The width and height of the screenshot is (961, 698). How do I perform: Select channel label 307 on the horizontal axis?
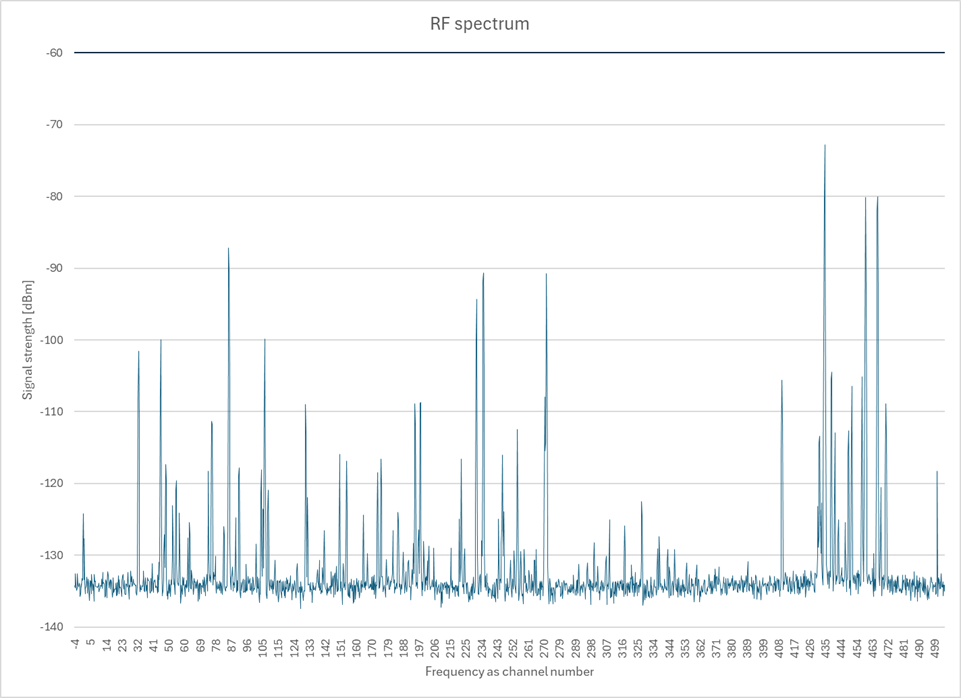pyautogui.click(x=607, y=648)
